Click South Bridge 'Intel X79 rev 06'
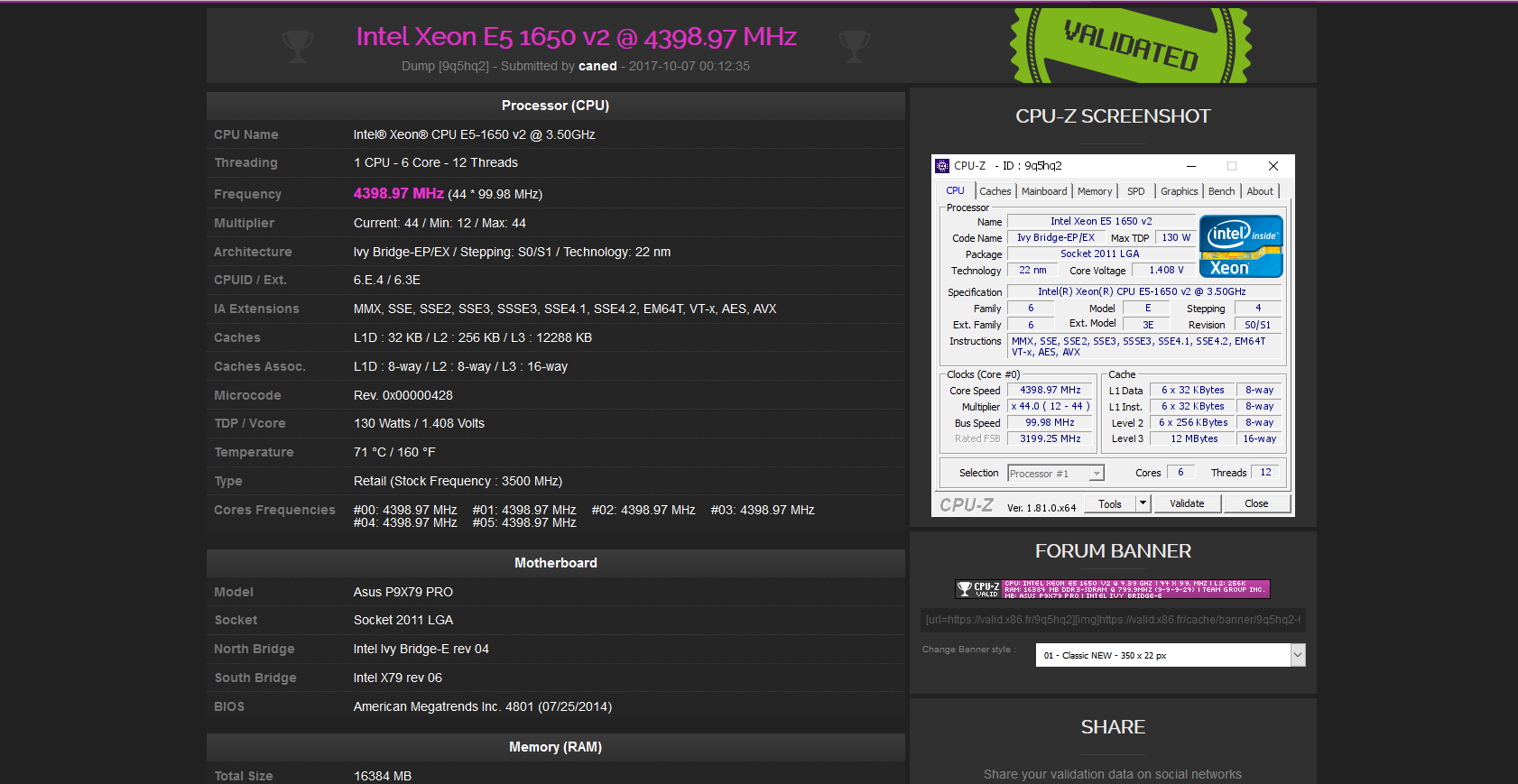The width and height of the screenshot is (1518, 784). 398,678
